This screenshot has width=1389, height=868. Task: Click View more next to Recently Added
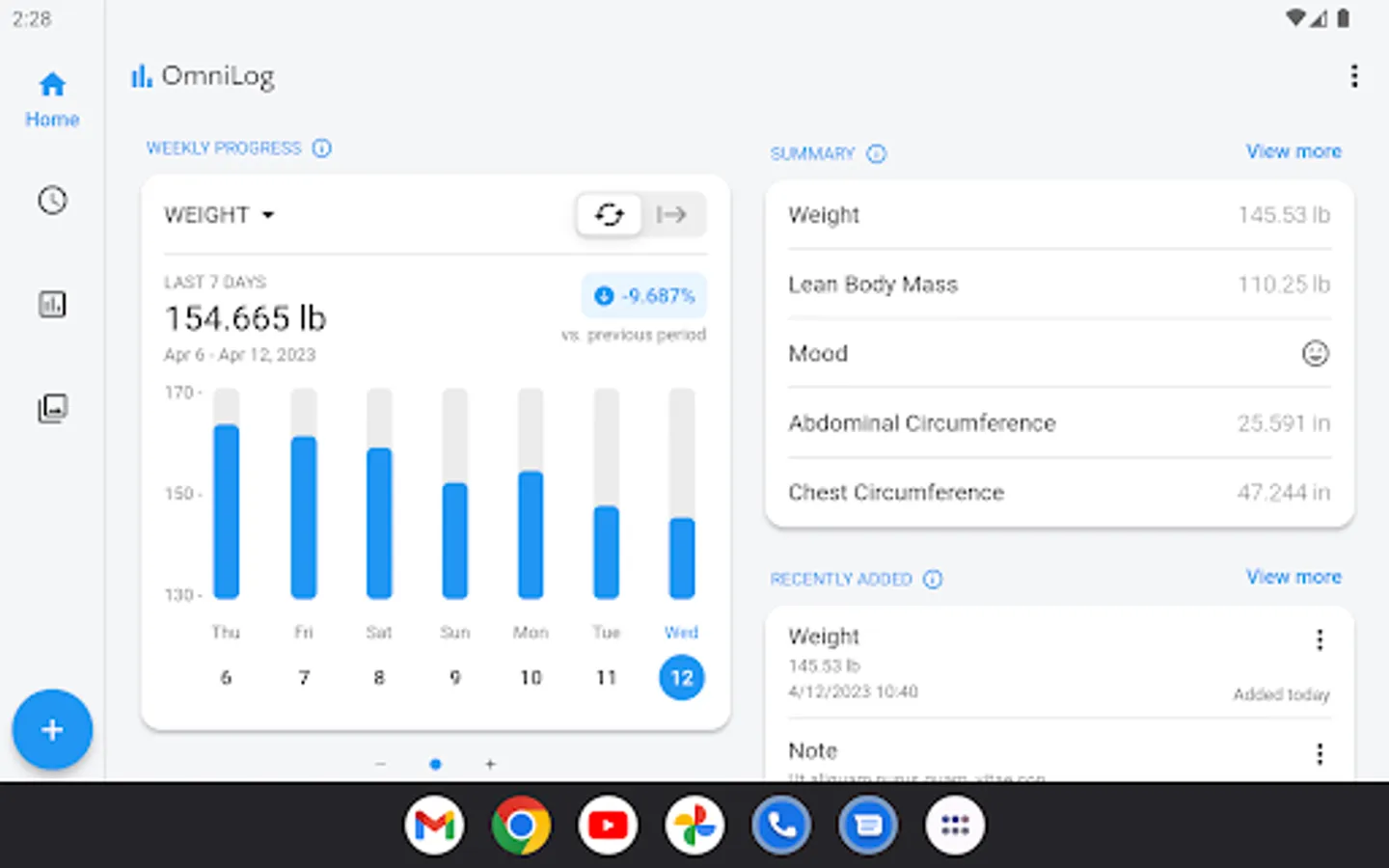(1294, 577)
